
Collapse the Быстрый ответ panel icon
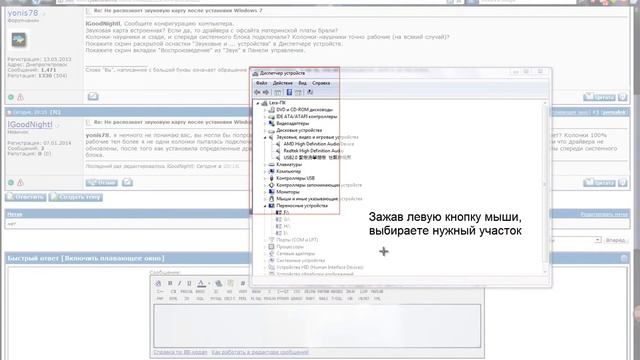pos(624,258)
